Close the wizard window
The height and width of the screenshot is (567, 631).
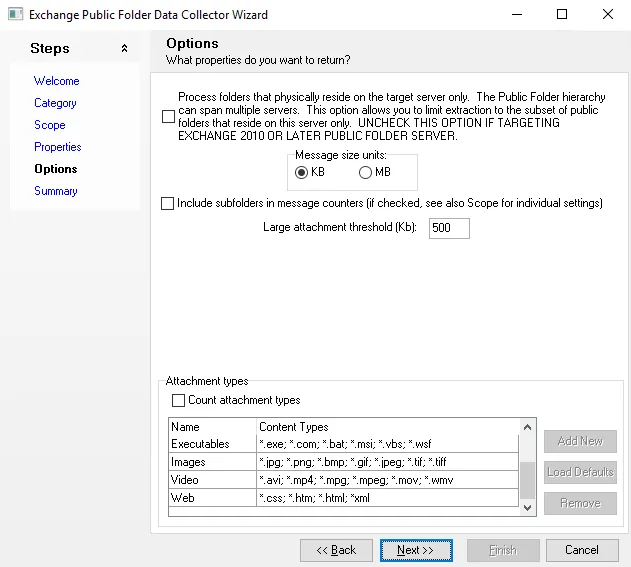pos(608,14)
